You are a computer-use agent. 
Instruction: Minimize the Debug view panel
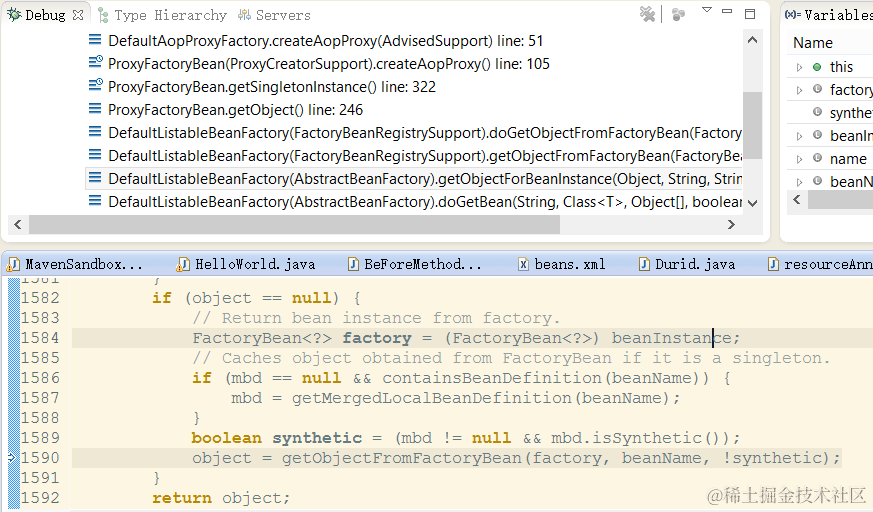[x=727, y=11]
